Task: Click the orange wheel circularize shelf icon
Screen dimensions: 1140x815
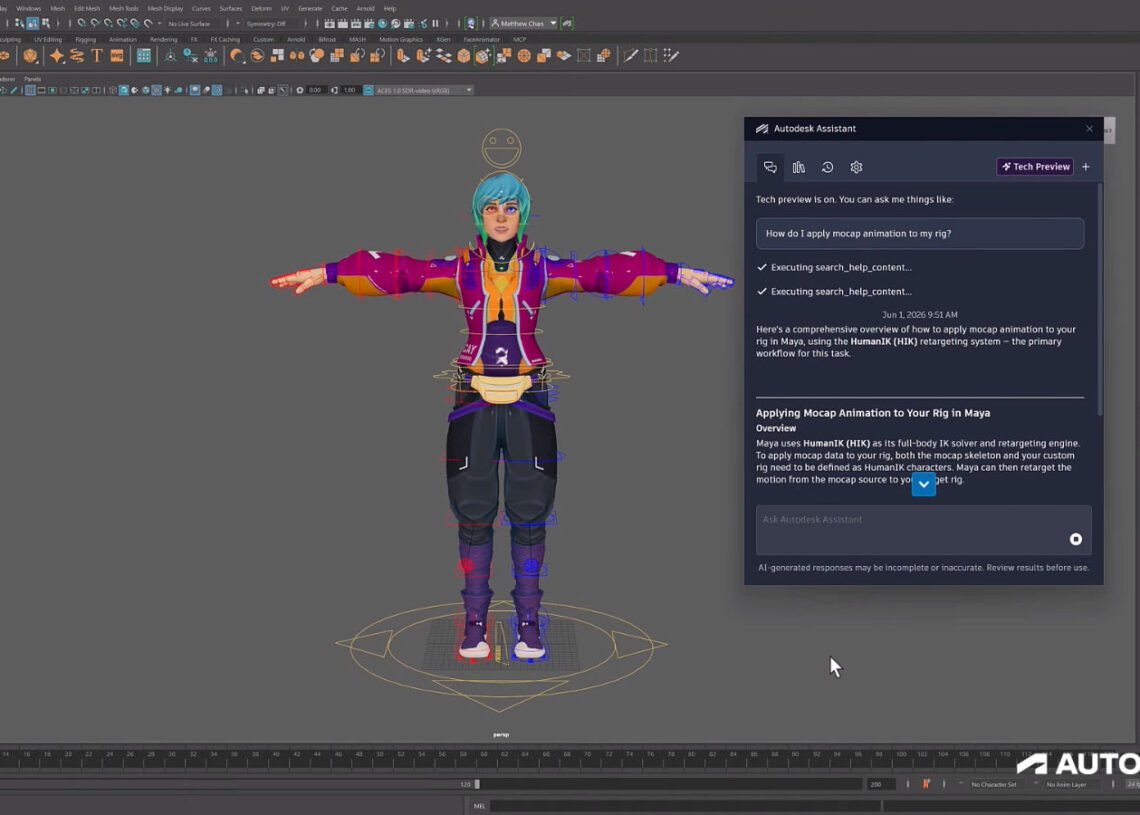Action: pyautogui.click(x=524, y=56)
